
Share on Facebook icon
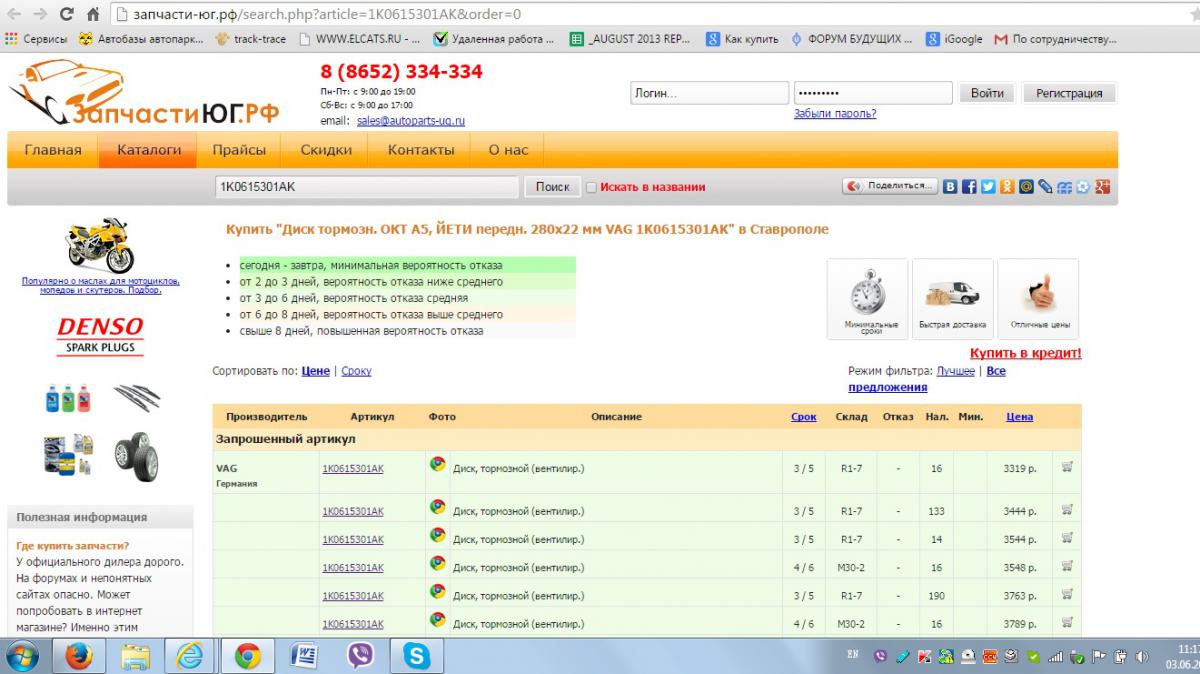tap(969, 186)
